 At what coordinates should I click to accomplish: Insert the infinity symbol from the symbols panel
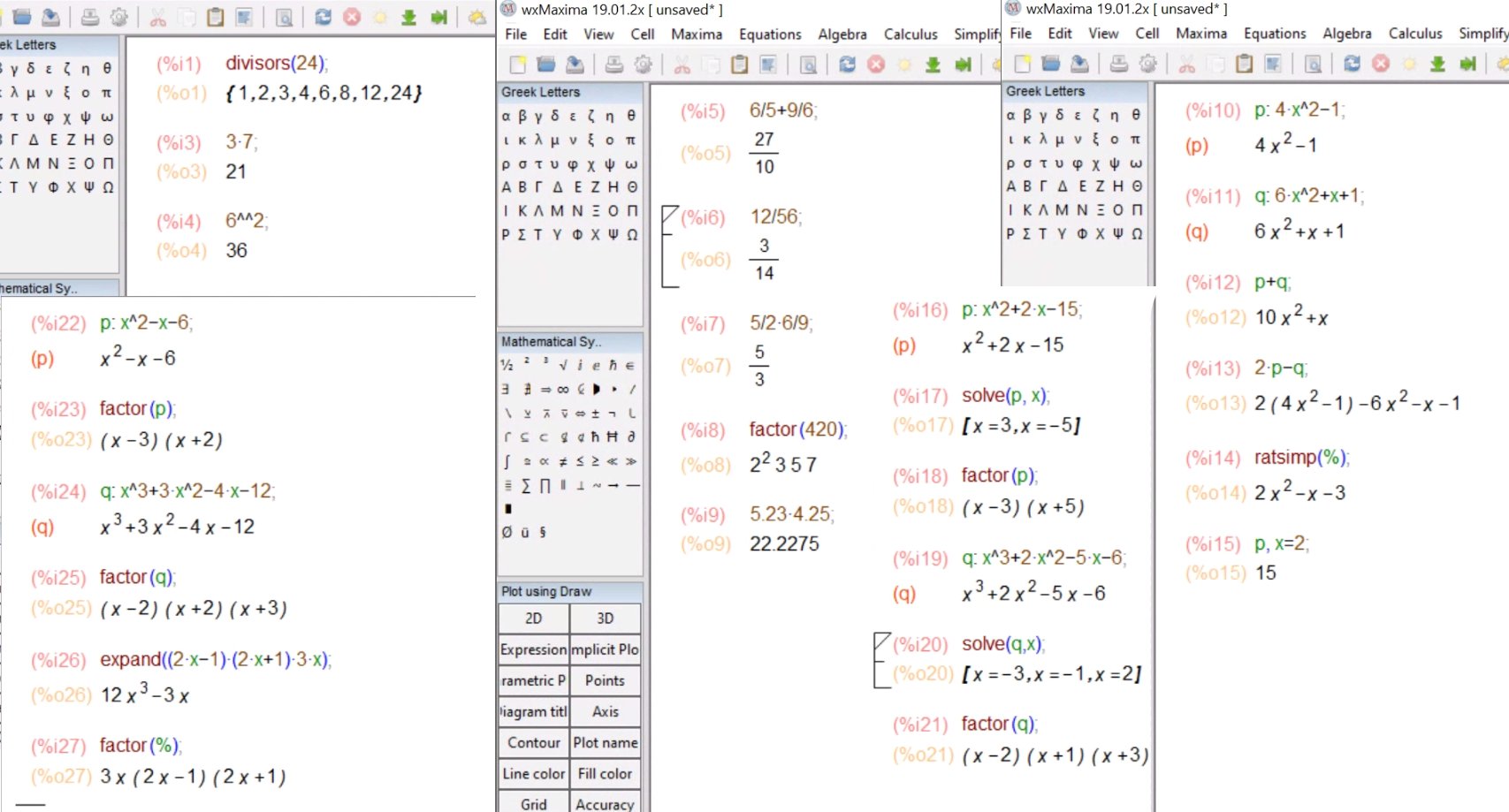coord(563,389)
